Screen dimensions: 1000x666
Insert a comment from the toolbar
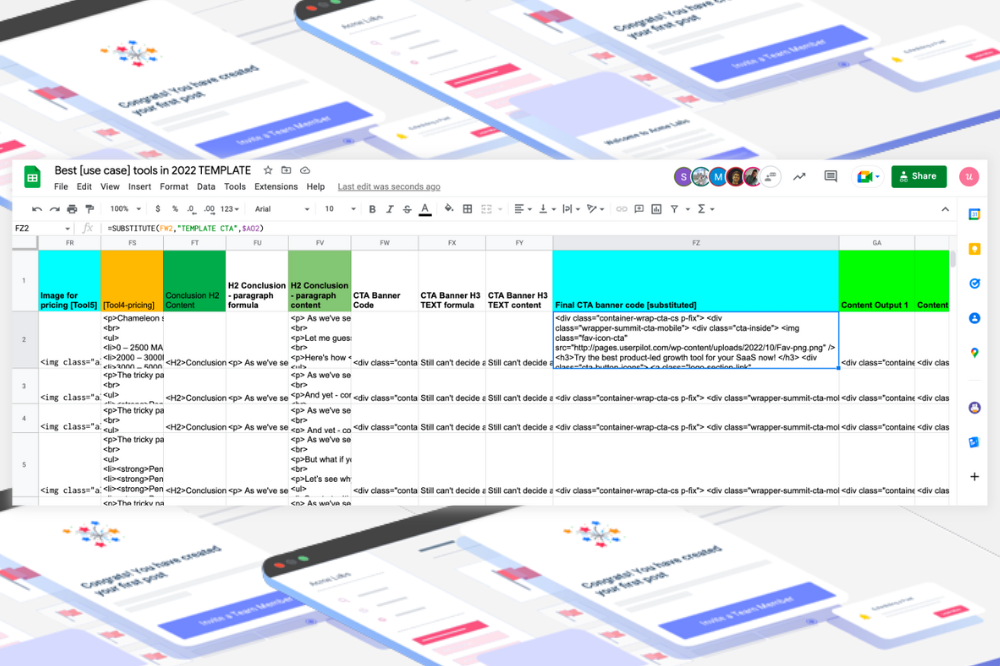tap(638, 209)
